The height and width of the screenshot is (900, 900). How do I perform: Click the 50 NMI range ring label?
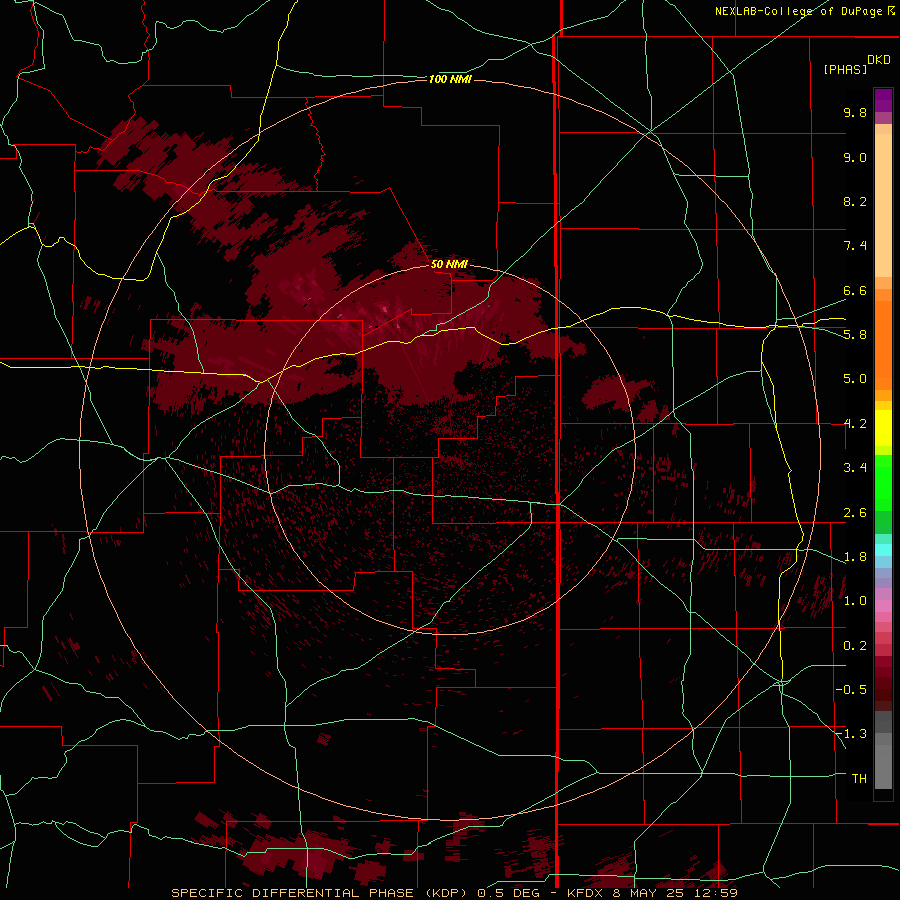pyautogui.click(x=449, y=264)
